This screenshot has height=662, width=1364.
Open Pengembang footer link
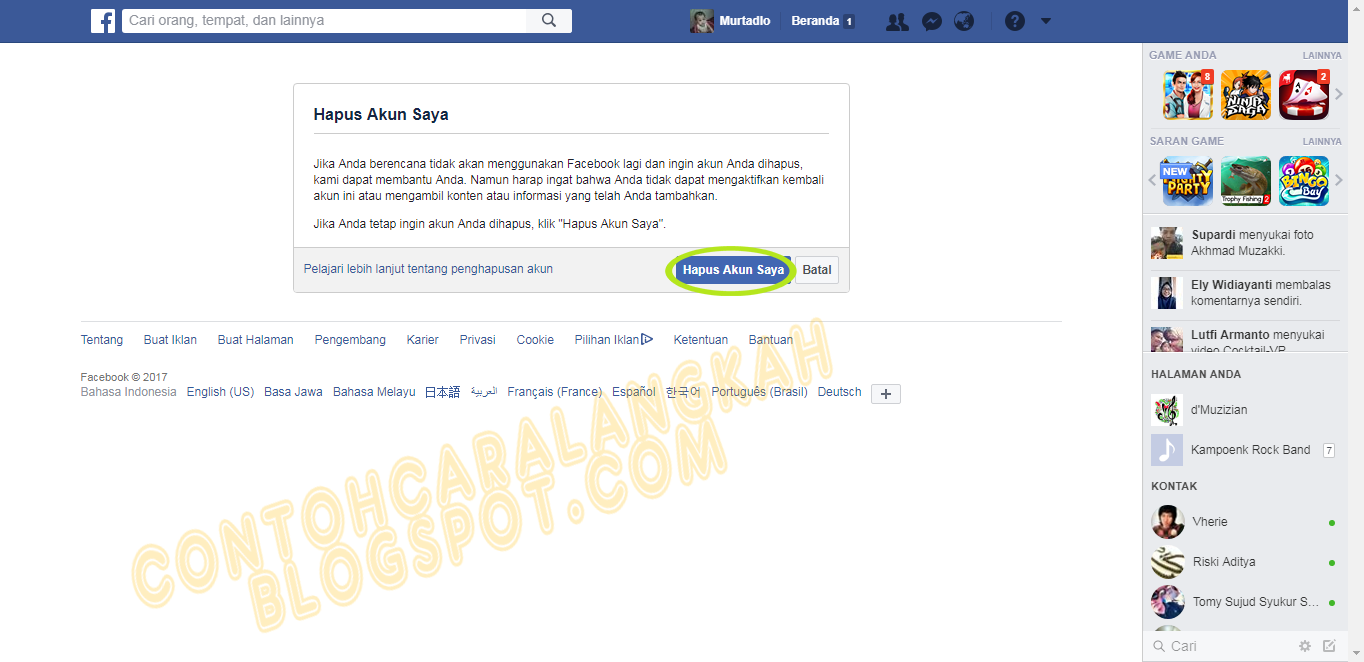(x=350, y=340)
